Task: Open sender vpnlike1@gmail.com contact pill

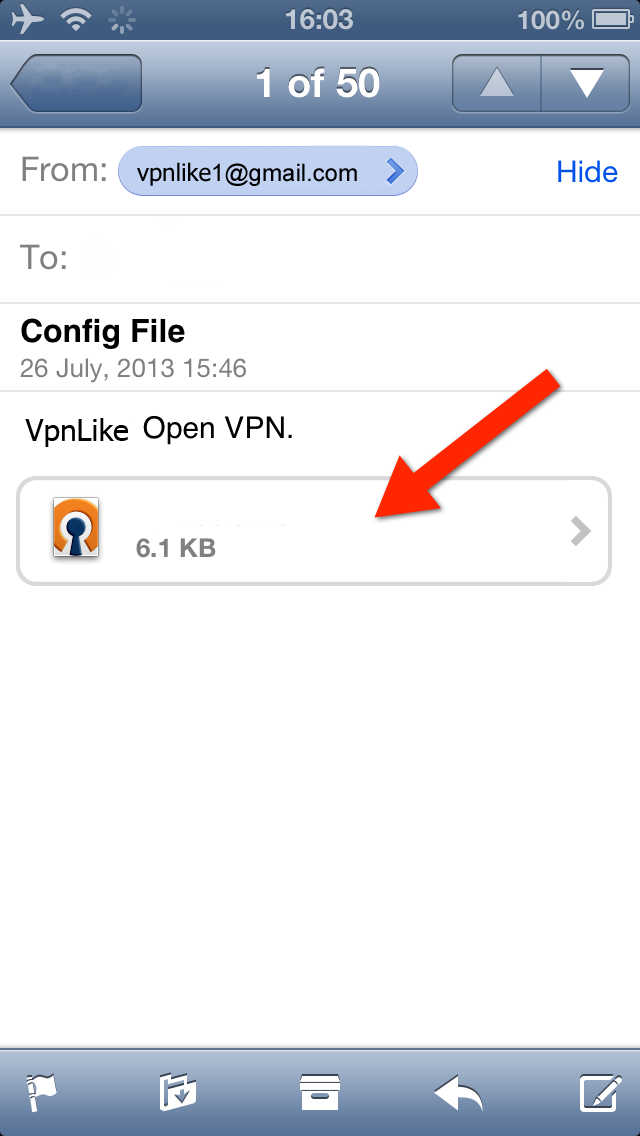Action: click(x=267, y=171)
